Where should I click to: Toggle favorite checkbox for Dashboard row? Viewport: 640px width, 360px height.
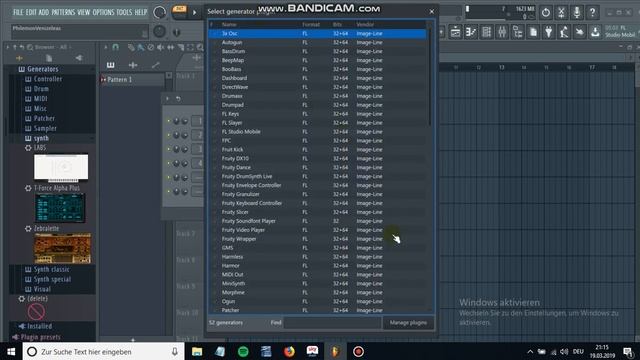pos(214,78)
